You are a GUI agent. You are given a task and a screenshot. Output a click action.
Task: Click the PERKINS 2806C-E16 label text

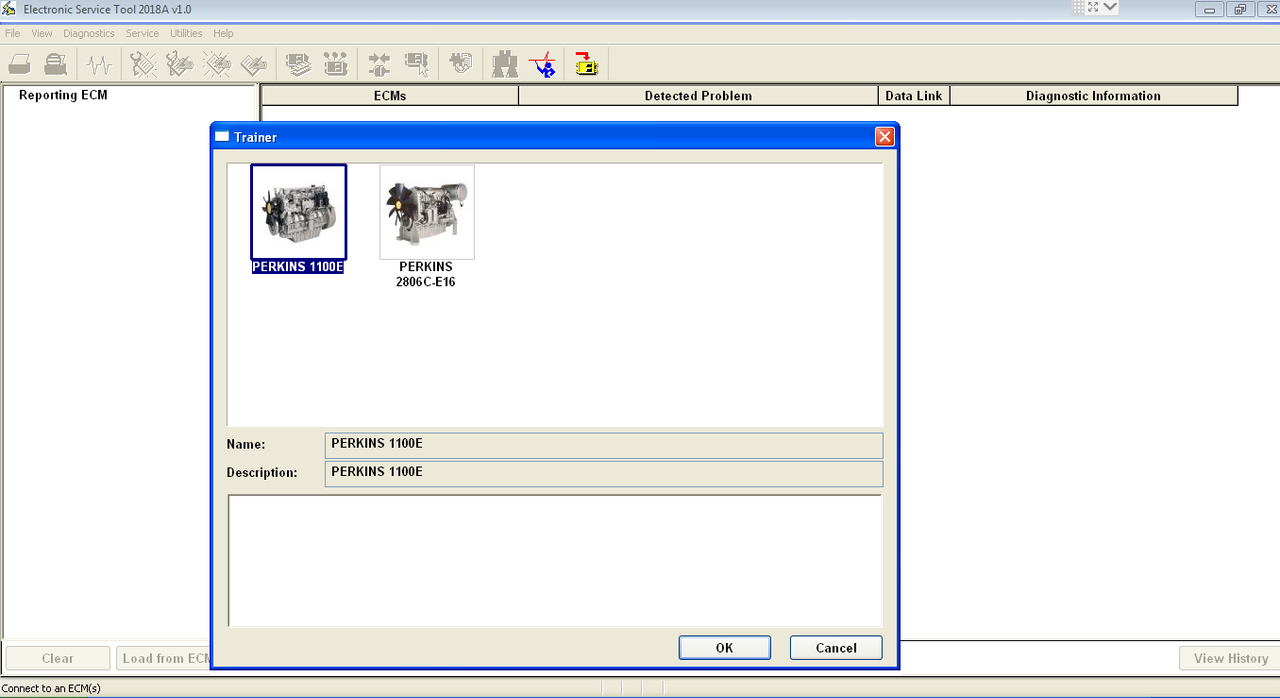426,274
